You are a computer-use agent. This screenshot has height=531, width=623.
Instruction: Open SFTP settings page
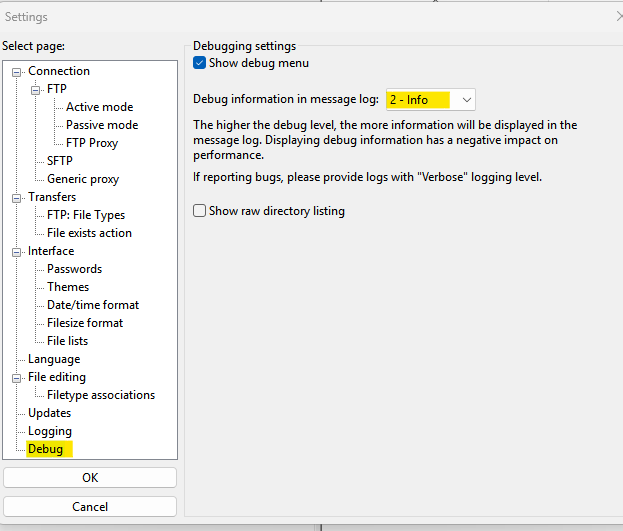click(x=60, y=161)
